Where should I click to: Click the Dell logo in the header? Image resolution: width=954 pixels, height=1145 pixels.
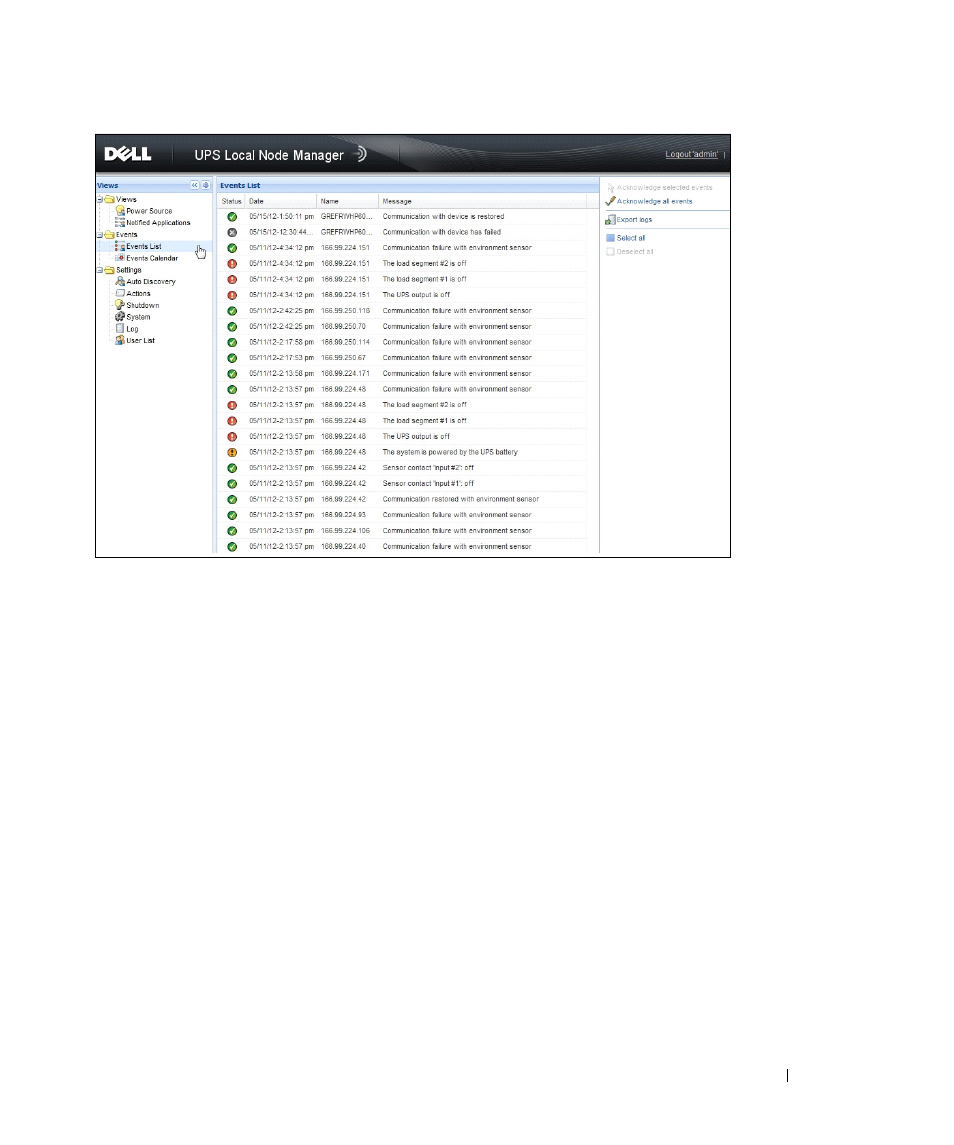pos(128,154)
